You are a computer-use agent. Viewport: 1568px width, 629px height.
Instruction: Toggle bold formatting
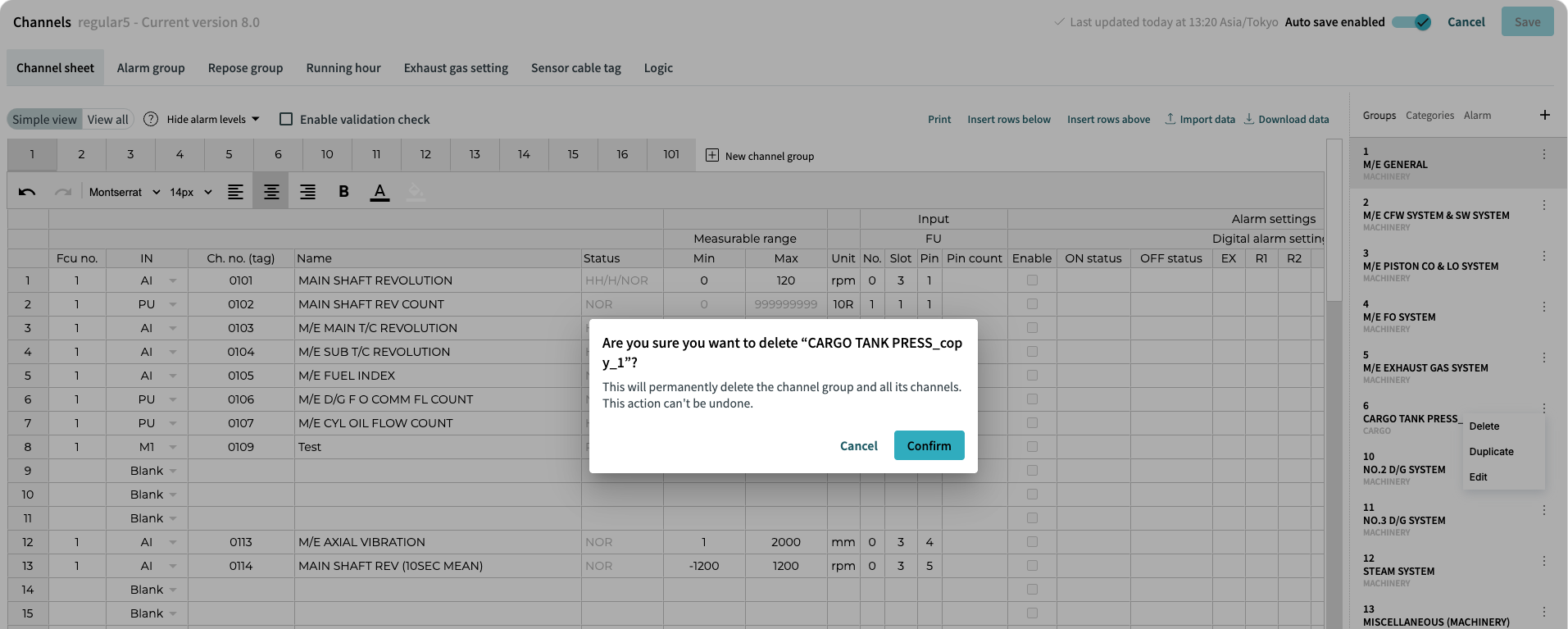tap(343, 192)
